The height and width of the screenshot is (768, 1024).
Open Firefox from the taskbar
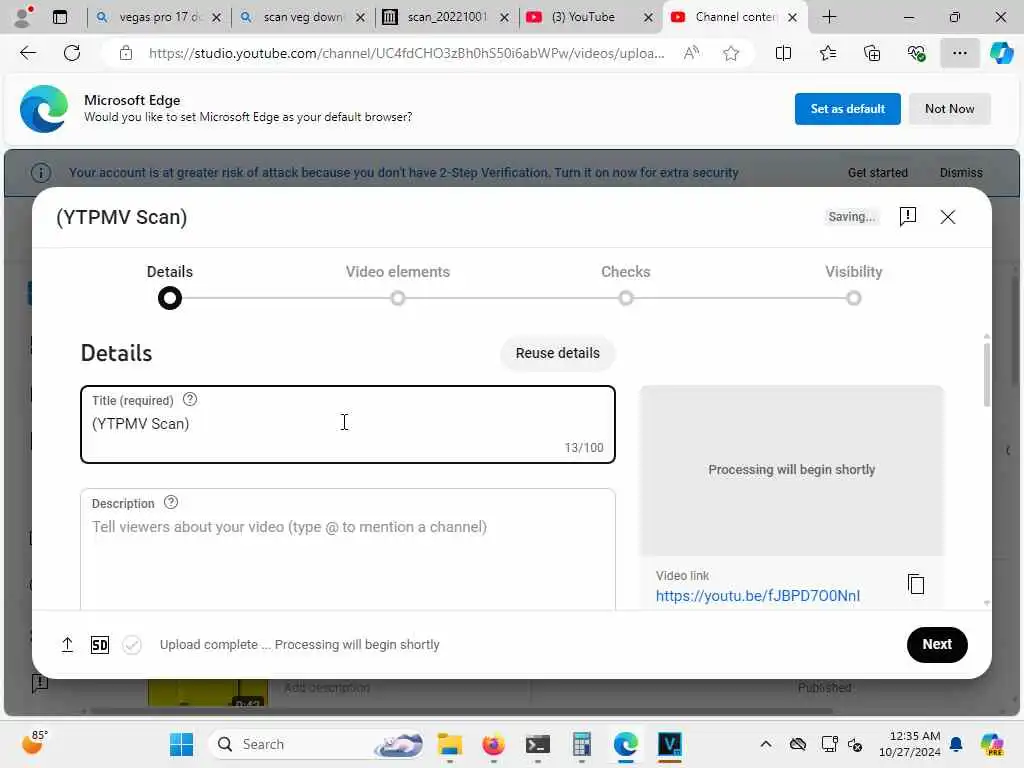click(493, 744)
